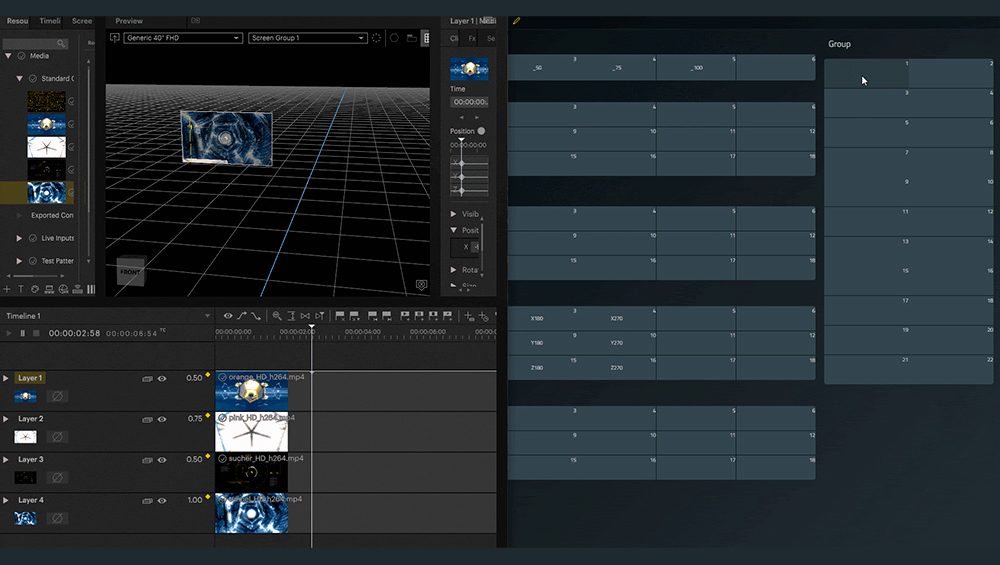
Task: Toggle the check circle next to Test Patterns
Action: (33, 261)
